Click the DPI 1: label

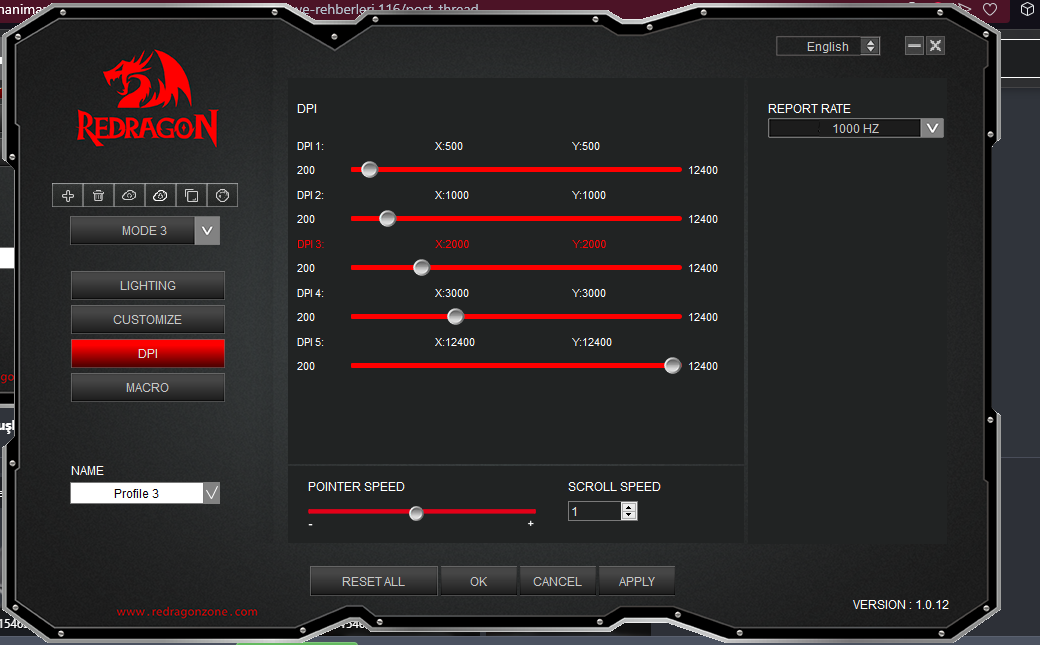pyautogui.click(x=310, y=146)
